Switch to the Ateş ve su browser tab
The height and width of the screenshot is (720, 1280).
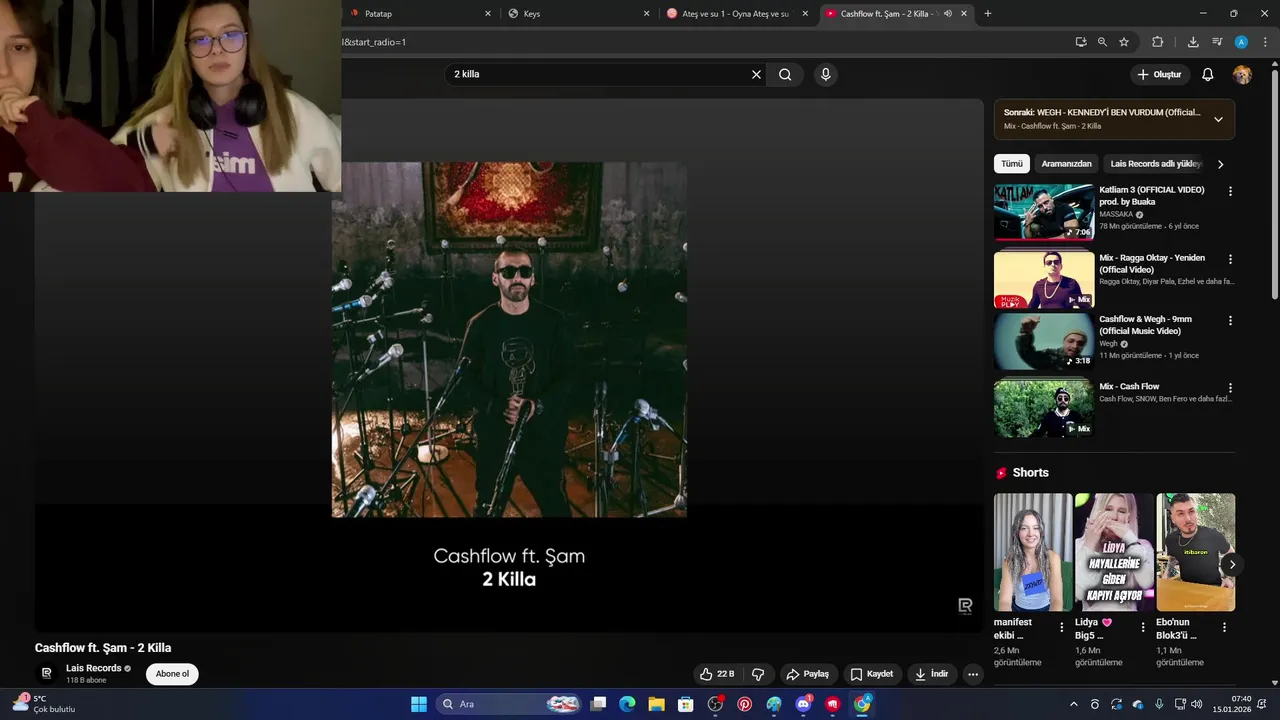coord(738,14)
